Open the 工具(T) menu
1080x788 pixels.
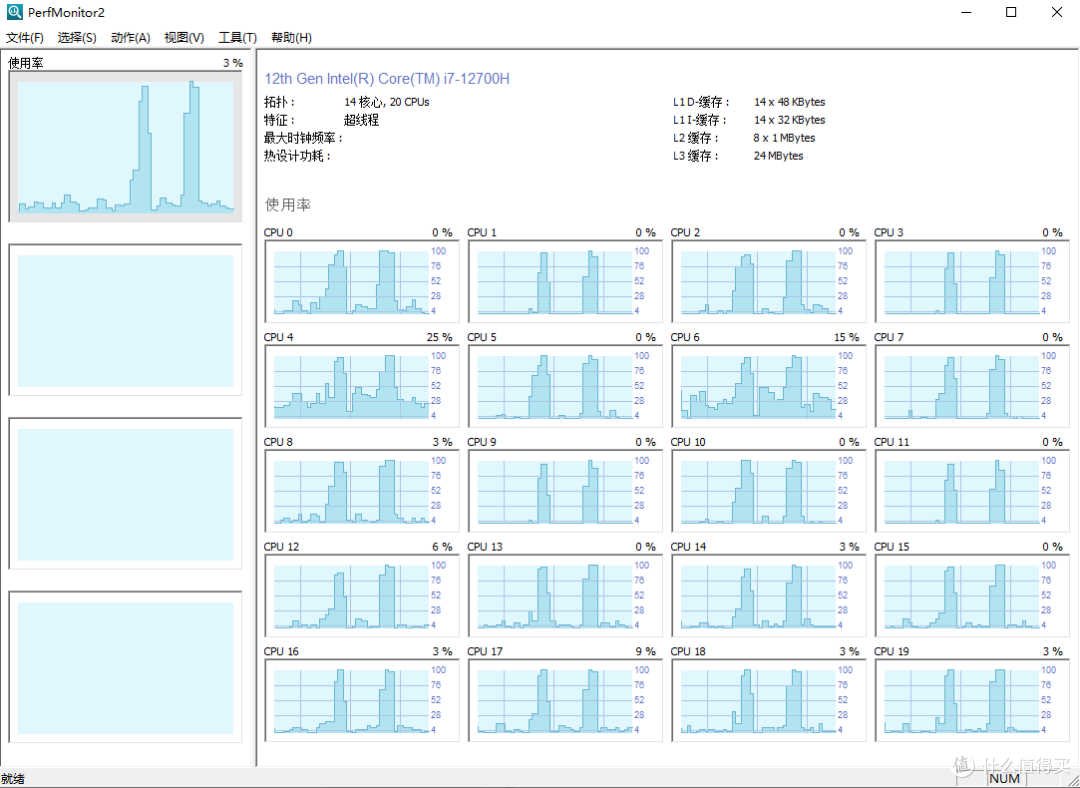coord(237,38)
